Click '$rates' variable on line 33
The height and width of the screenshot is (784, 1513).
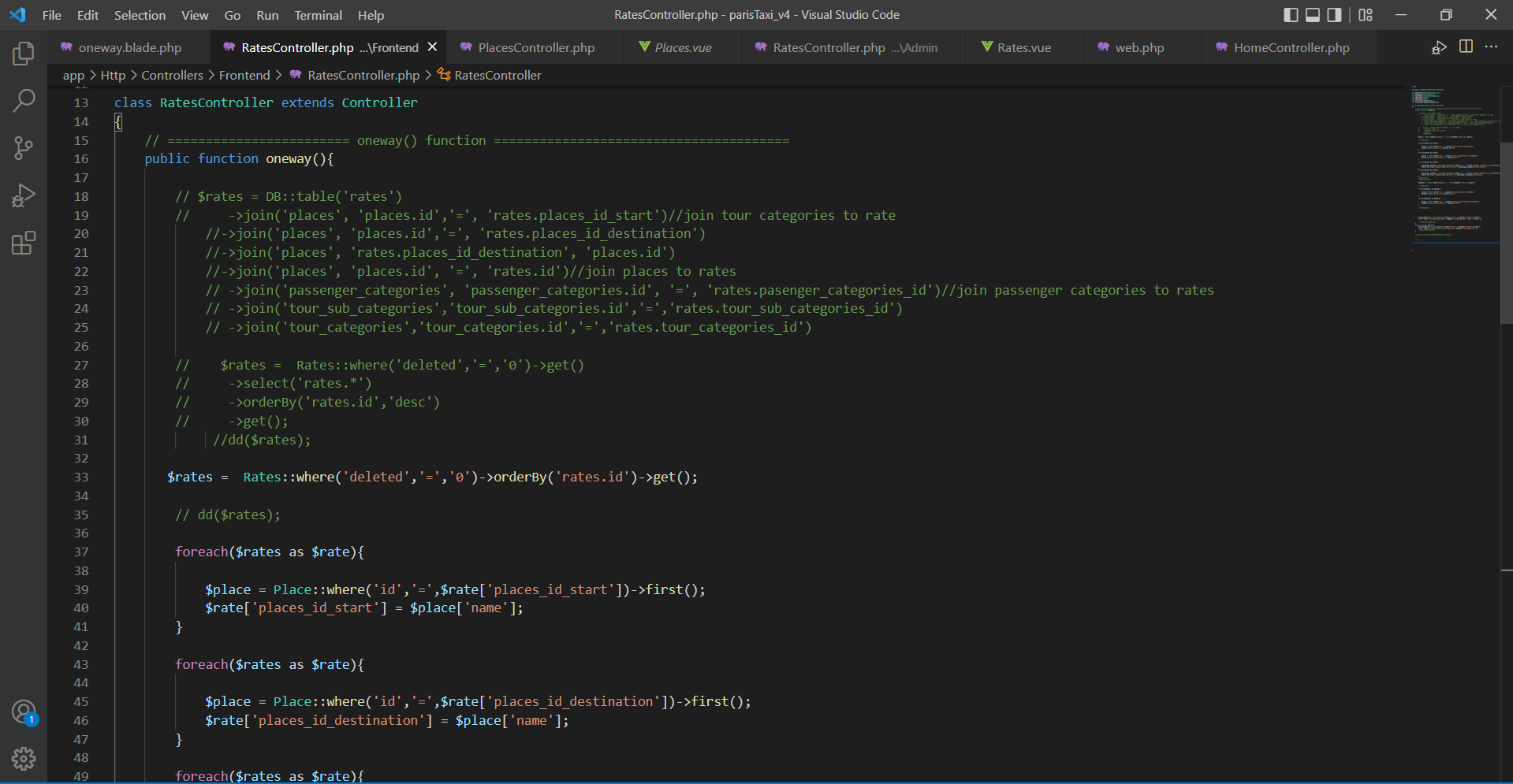tap(190, 477)
